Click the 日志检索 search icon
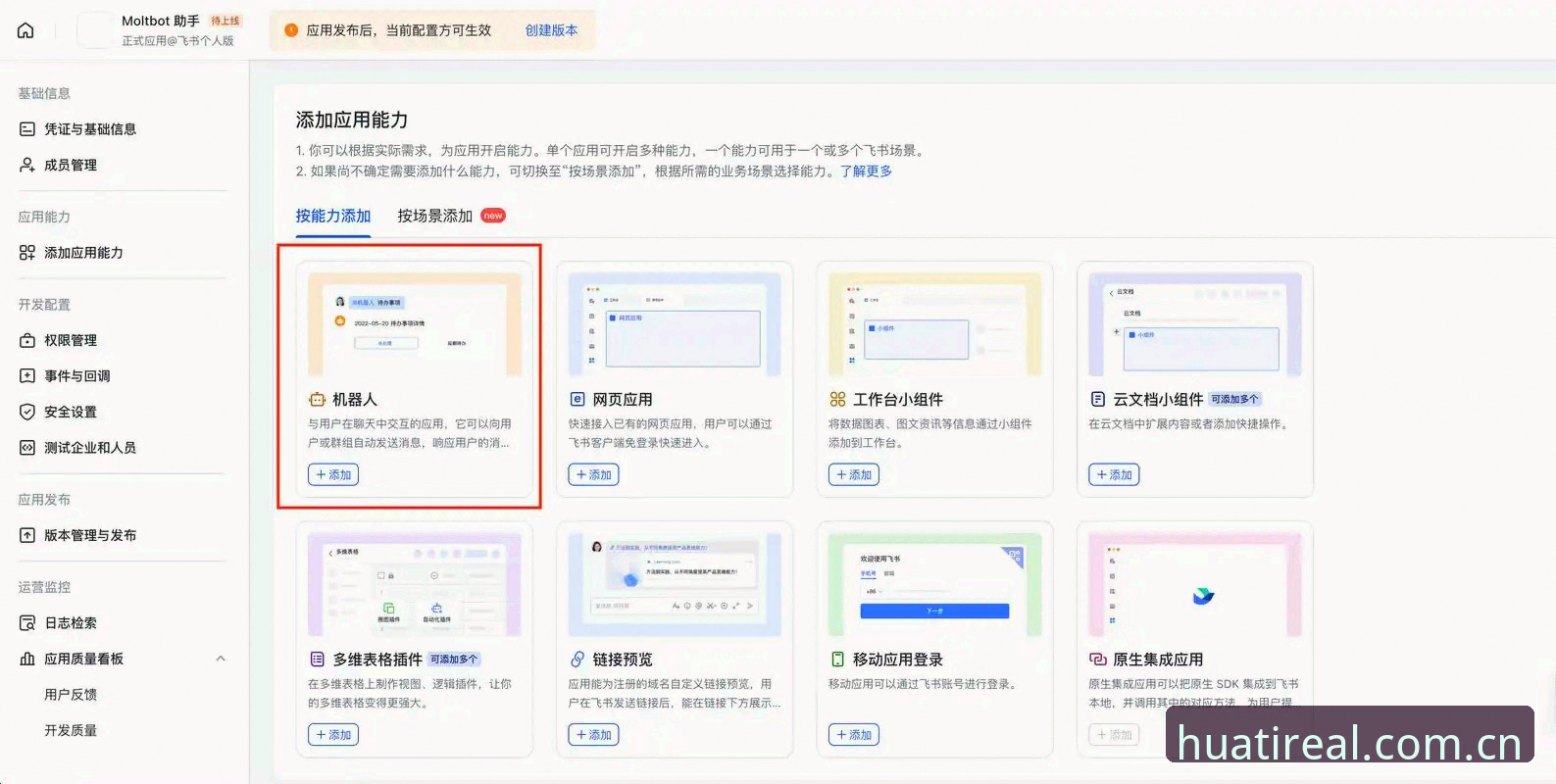The width and height of the screenshot is (1556, 784). (27, 623)
